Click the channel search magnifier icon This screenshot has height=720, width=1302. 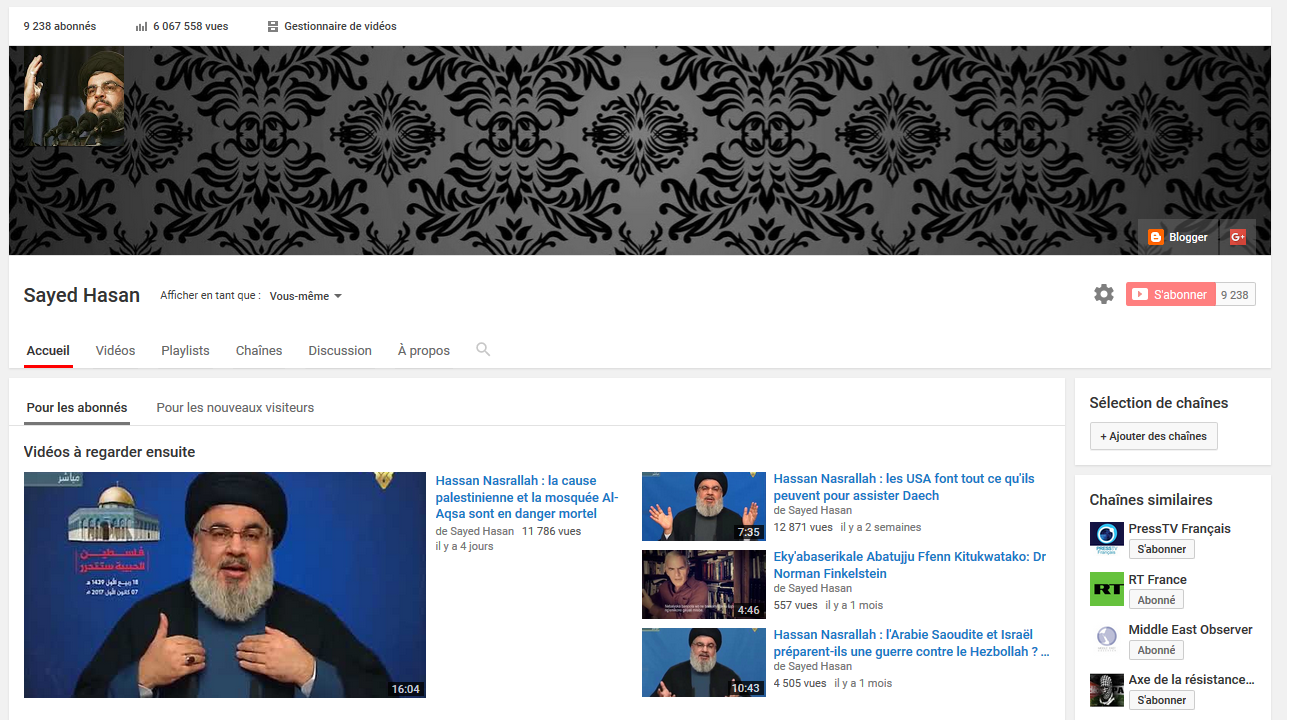pyautogui.click(x=483, y=350)
